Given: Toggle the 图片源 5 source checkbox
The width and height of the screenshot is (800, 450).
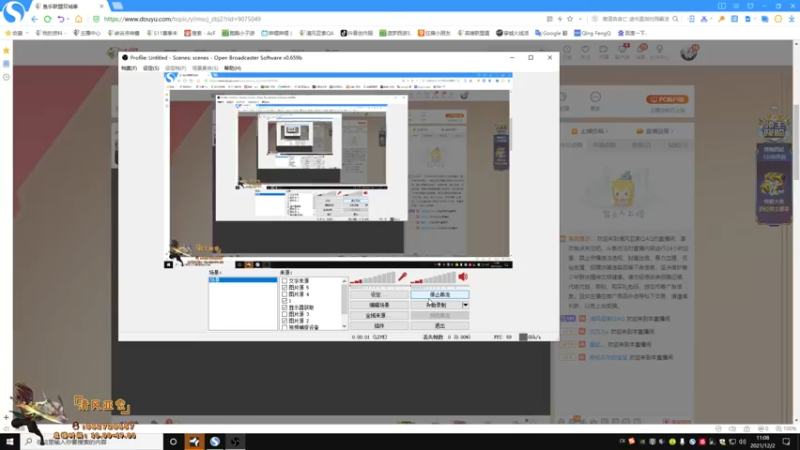Looking at the screenshot, I should click(x=285, y=288).
